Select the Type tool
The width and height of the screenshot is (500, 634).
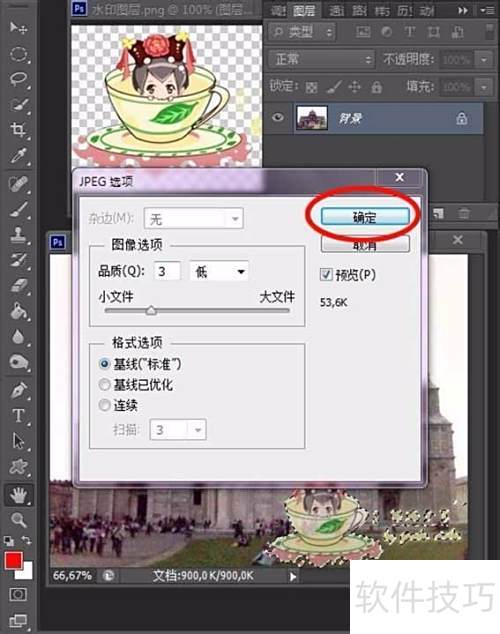[x=18, y=415]
